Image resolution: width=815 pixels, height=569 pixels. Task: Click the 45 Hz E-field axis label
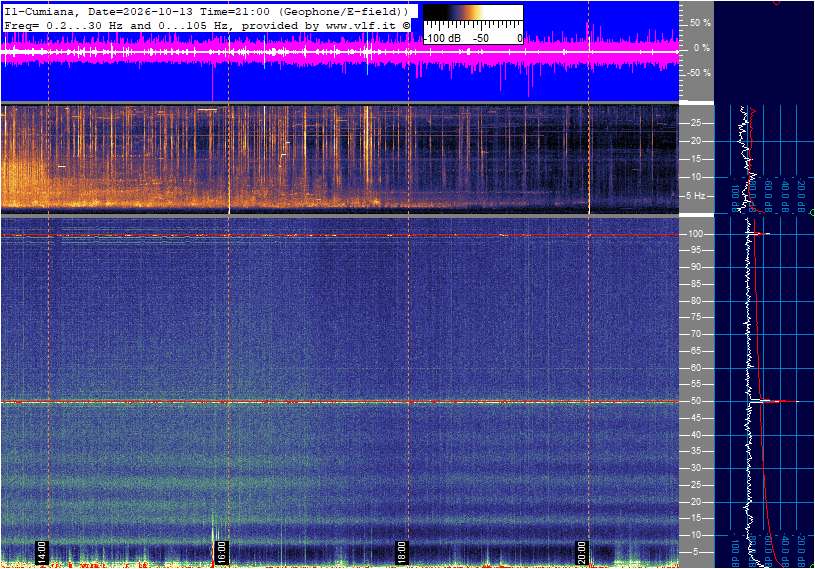696,418
